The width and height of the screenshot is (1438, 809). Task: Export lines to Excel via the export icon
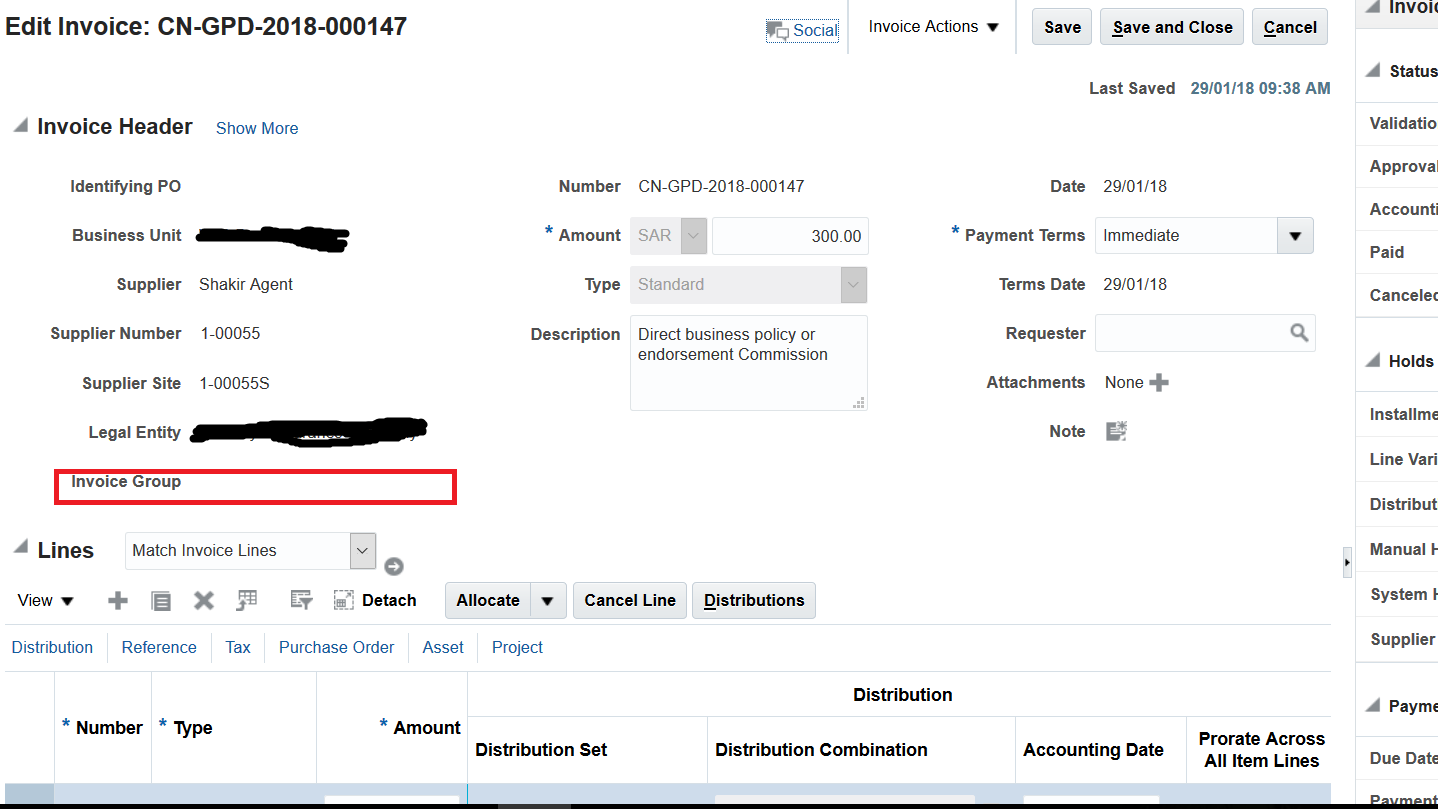[247, 600]
